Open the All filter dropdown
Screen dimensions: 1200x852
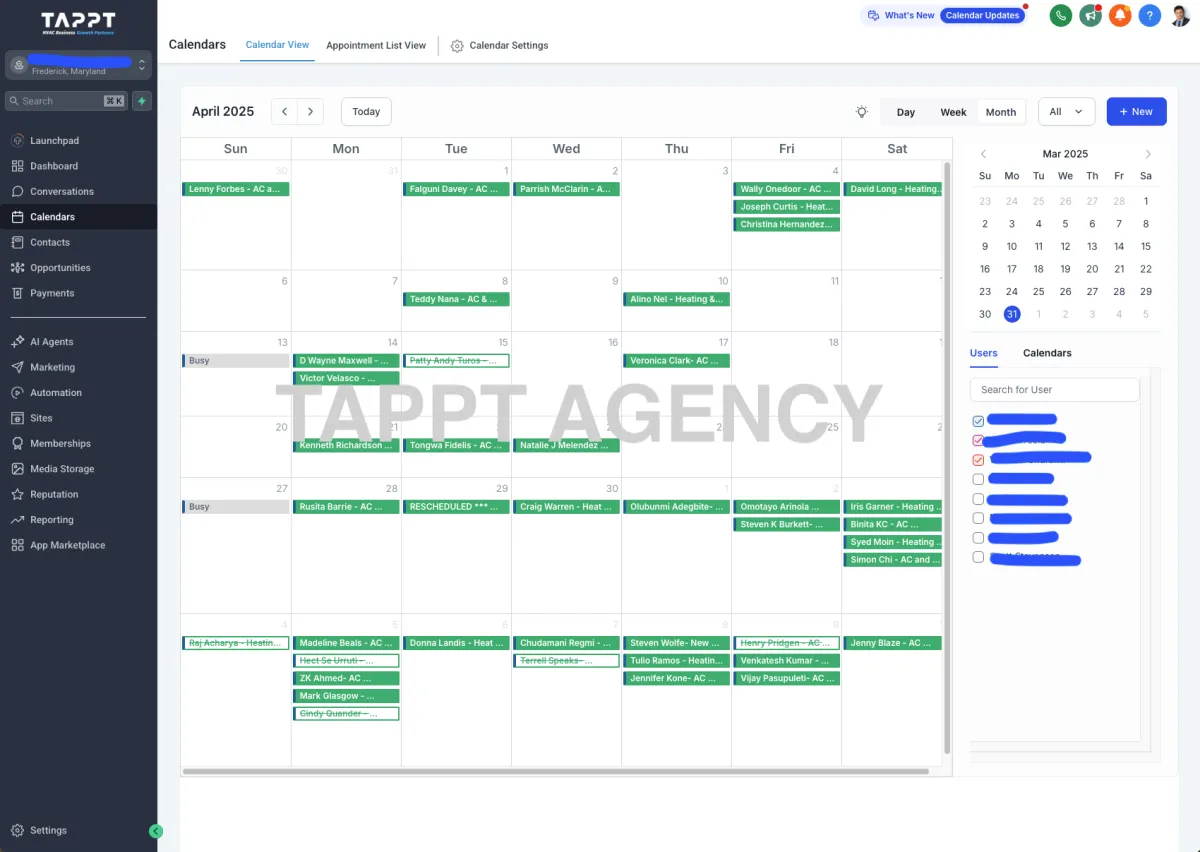pyautogui.click(x=1067, y=112)
